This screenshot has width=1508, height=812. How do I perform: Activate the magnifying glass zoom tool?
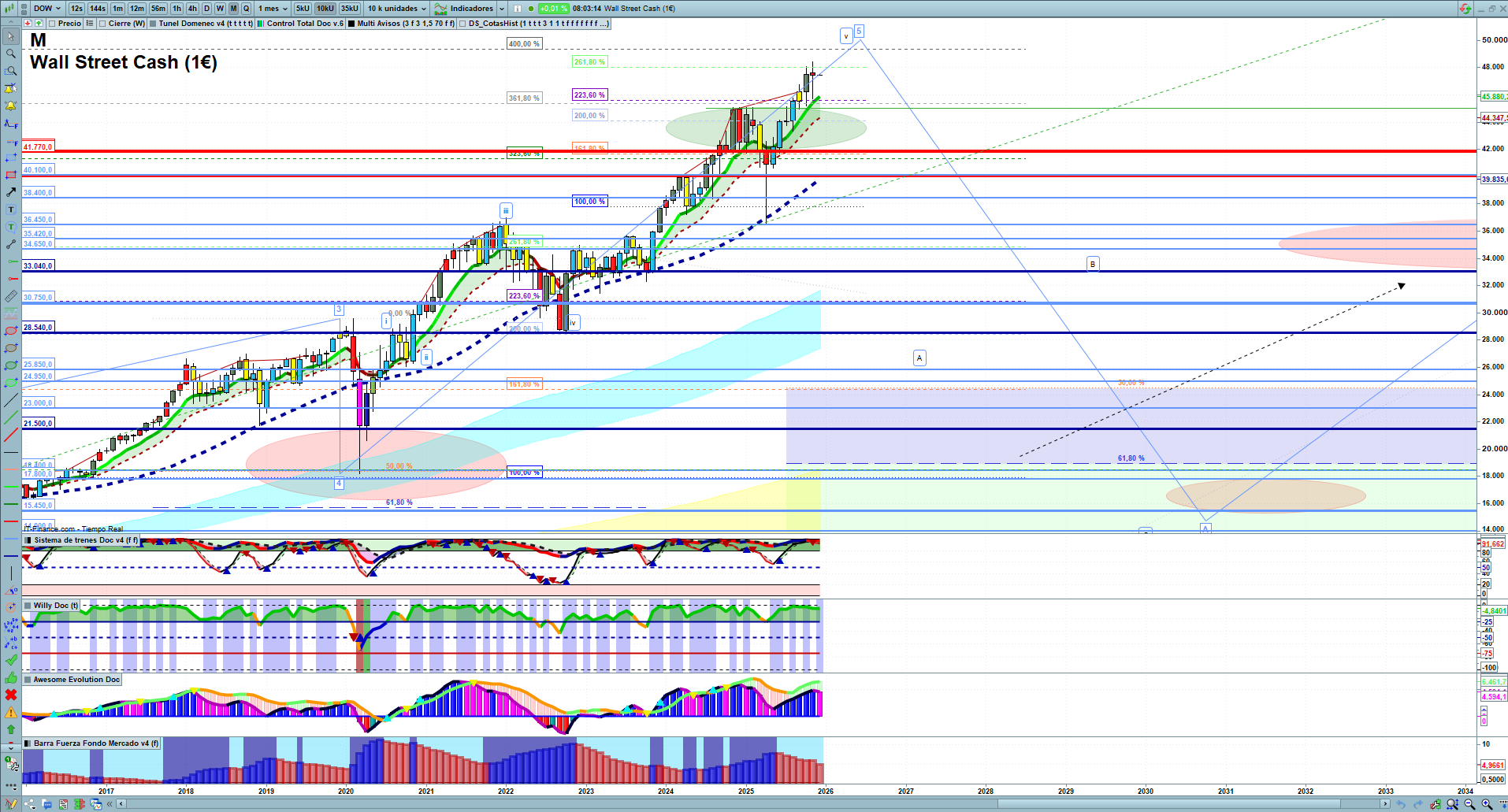[x=11, y=54]
